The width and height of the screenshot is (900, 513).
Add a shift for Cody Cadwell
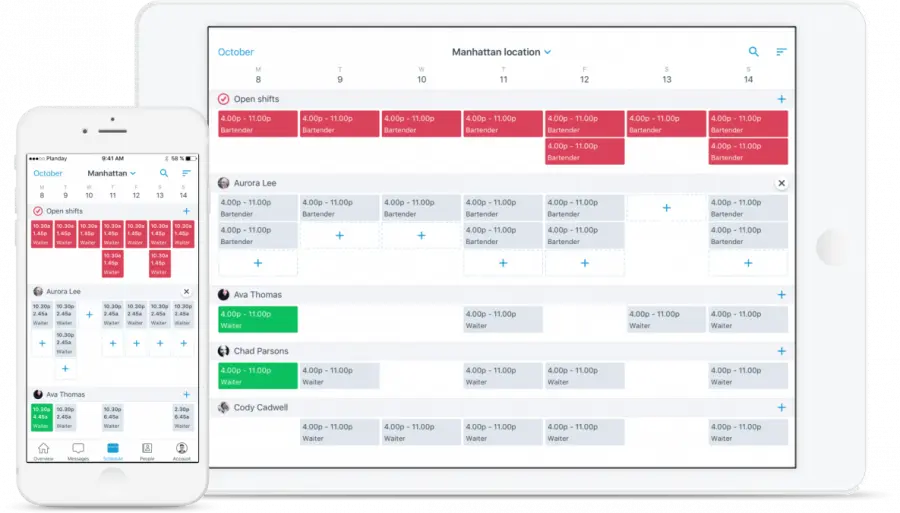click(781, 407)
